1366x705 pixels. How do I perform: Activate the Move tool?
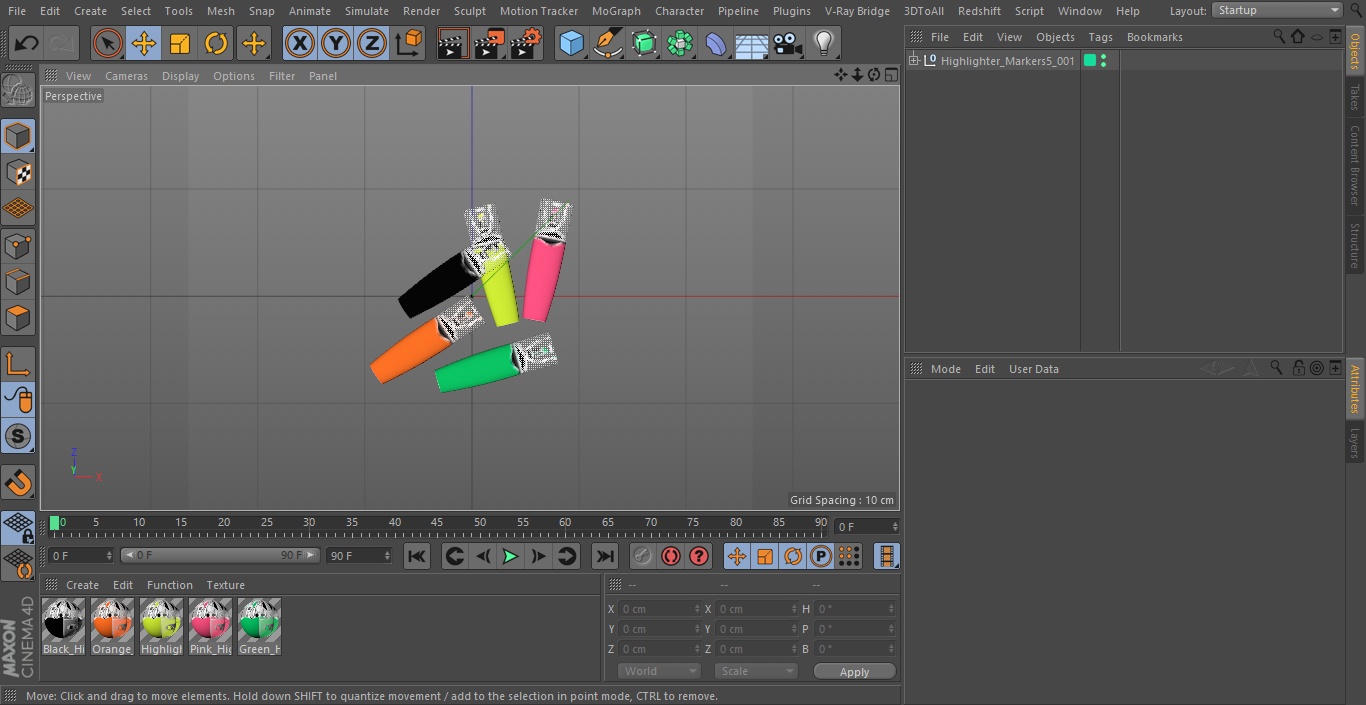tap(144, 43)
